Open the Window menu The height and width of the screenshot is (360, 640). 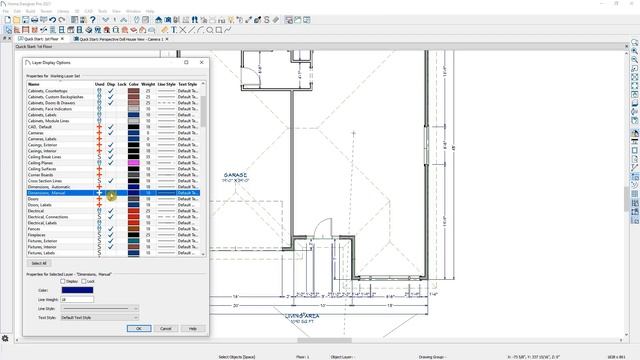[133, 11]
